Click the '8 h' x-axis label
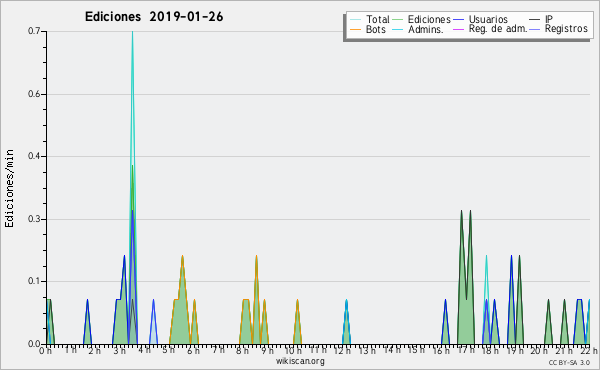 pos(242,350)
